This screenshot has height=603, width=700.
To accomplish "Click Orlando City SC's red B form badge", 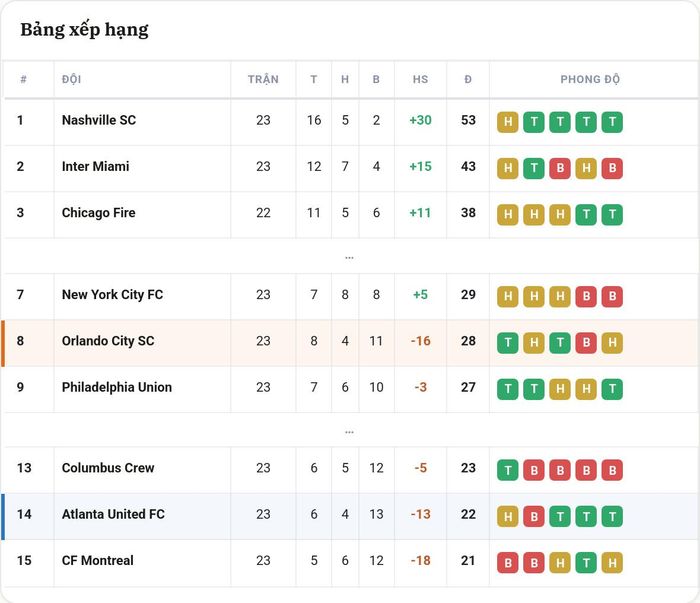I will 586,343.
